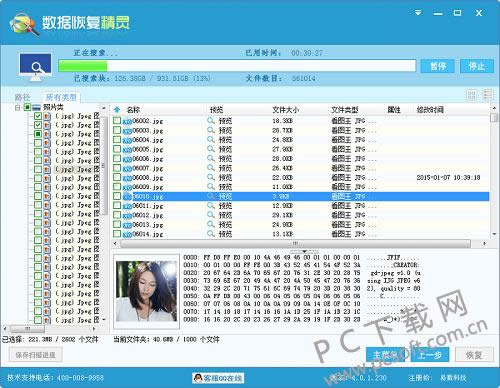Click magnifier preview icon for 06006.jpg
Viewport: 500px width, 388px height.
[211, 159]
